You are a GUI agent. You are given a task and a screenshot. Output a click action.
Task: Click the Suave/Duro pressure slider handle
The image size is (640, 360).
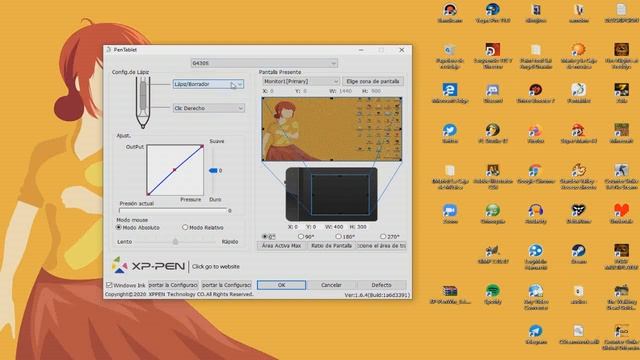pyautogui.click(x=213, y=171)
